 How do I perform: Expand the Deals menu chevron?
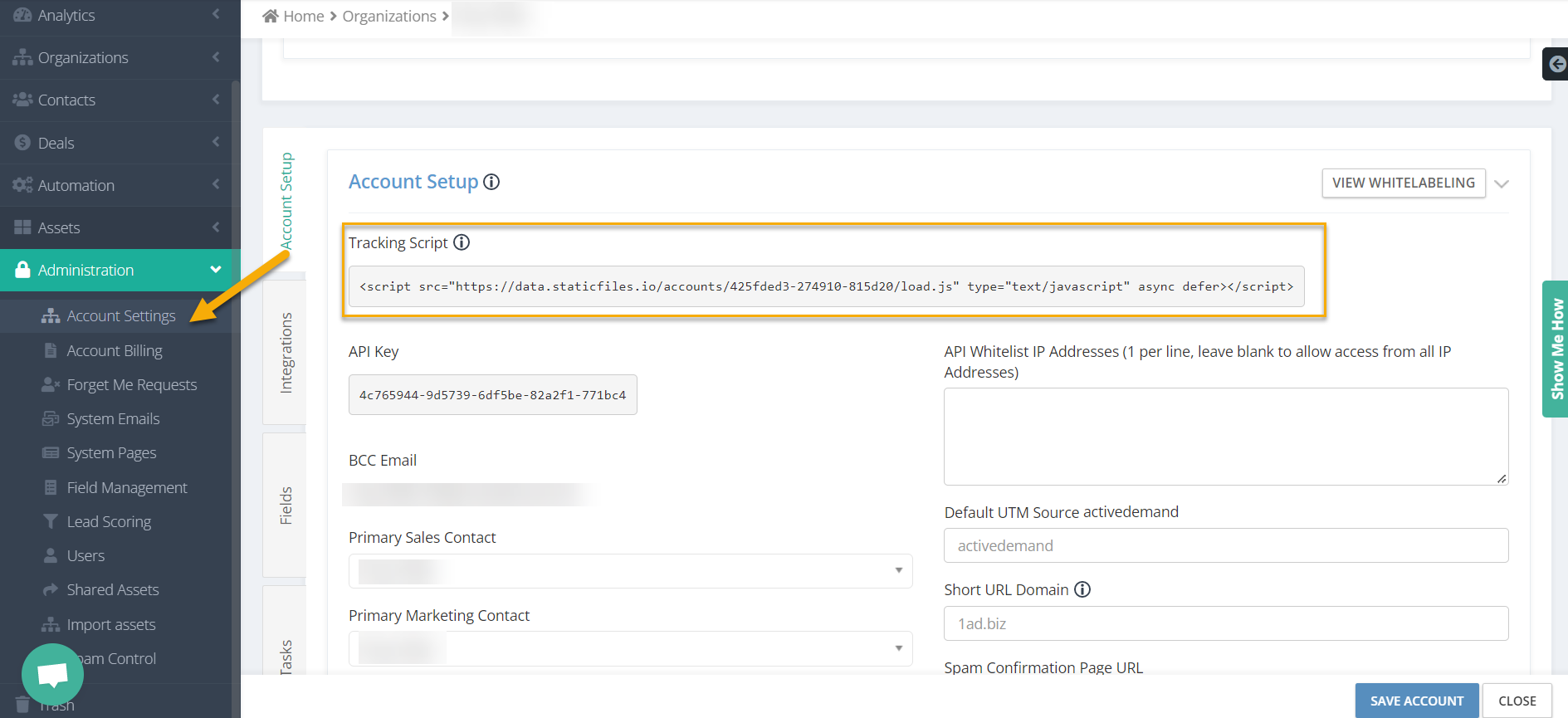216,141
